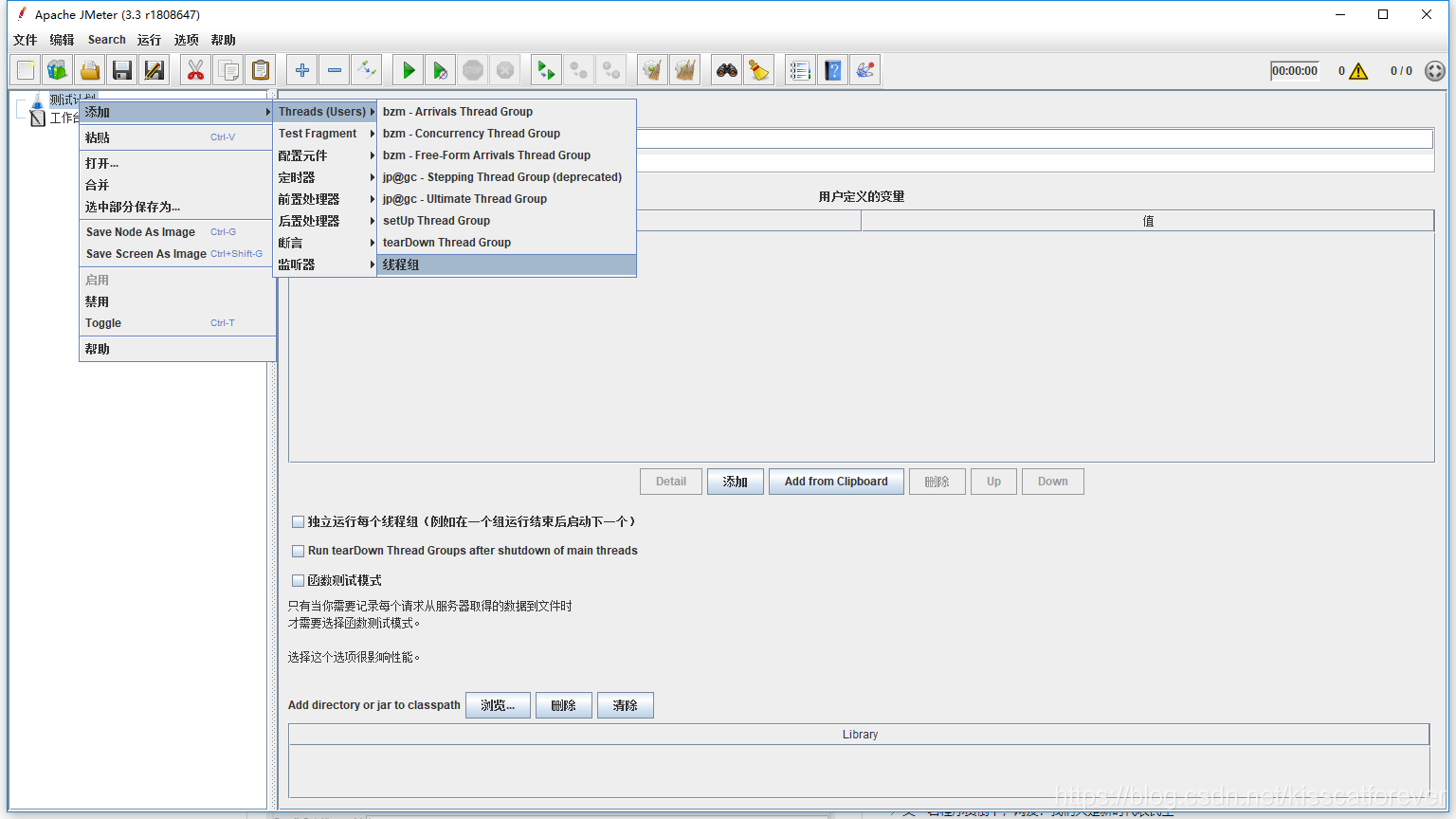This screenshot has height=819, width=1456.
Task: Select 线程组 from thread submenu
Action: [x=507, y=264]
